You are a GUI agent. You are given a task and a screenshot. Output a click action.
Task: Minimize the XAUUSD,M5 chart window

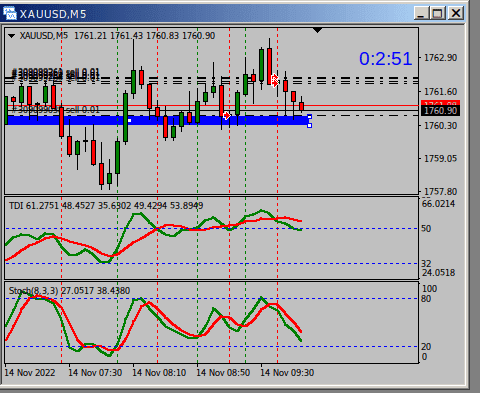tap(421, 13)
